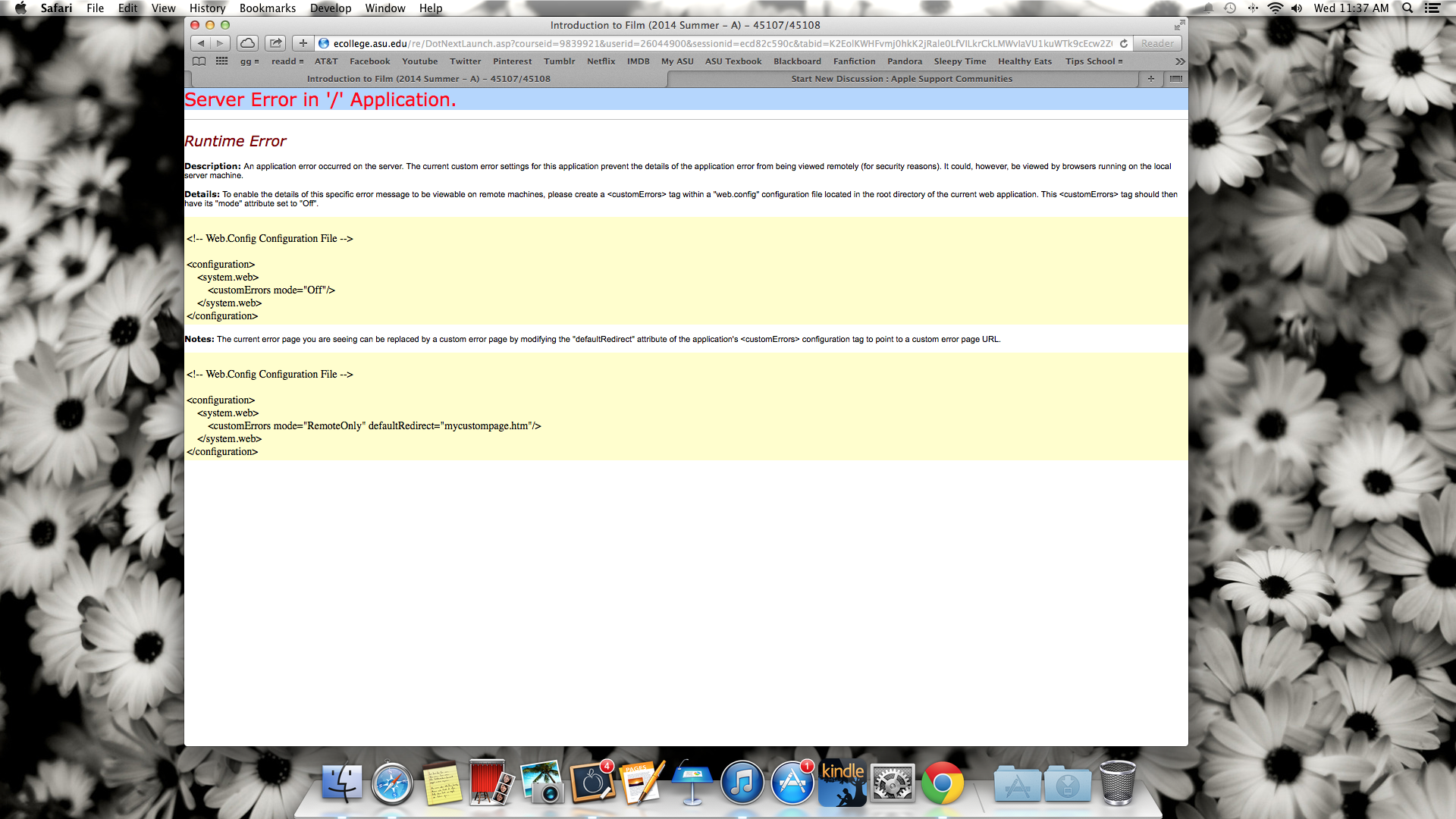Open Spotlight search magnifier in menu bar
Image resolution: width=1456 pixels, height=819 pixels.
click(x=1407, y=8)
